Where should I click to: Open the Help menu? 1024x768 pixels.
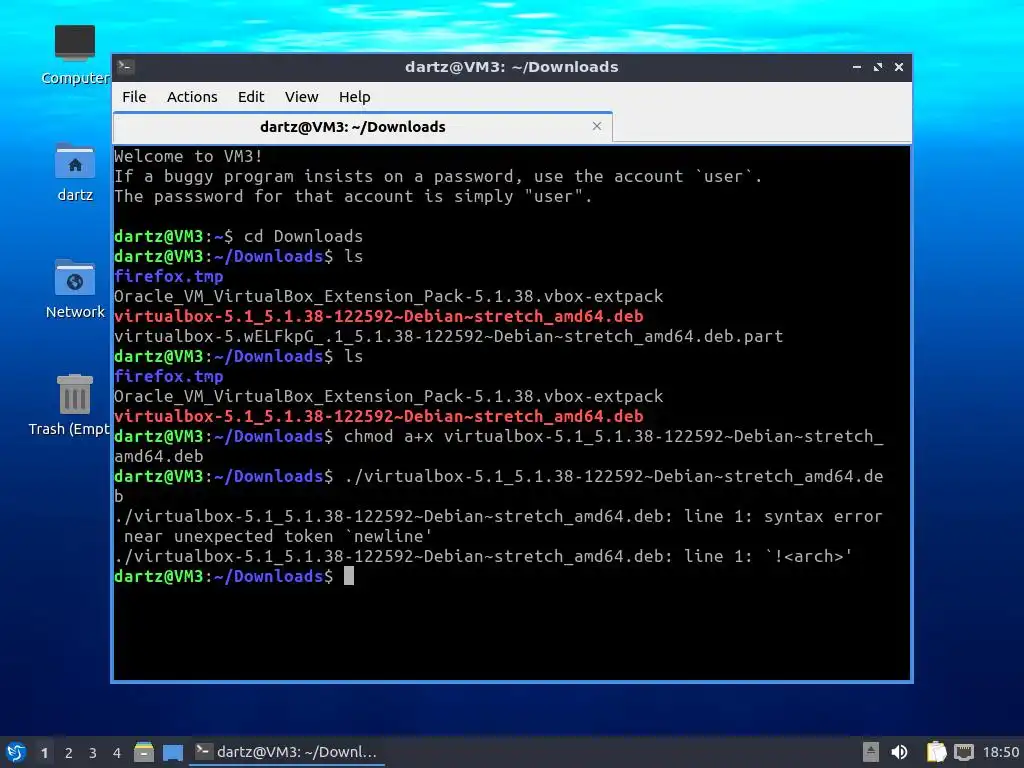point(355,97)
